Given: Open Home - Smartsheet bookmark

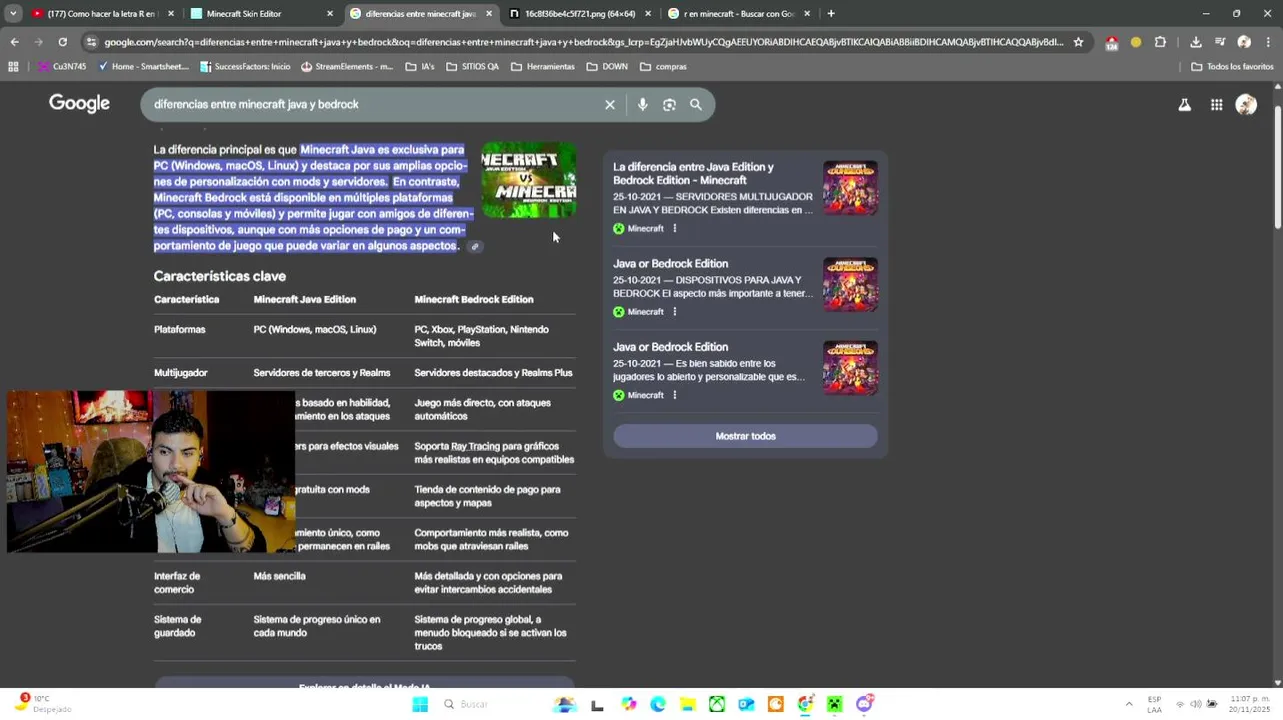Looking at the screenshot, I should (143, 67).
